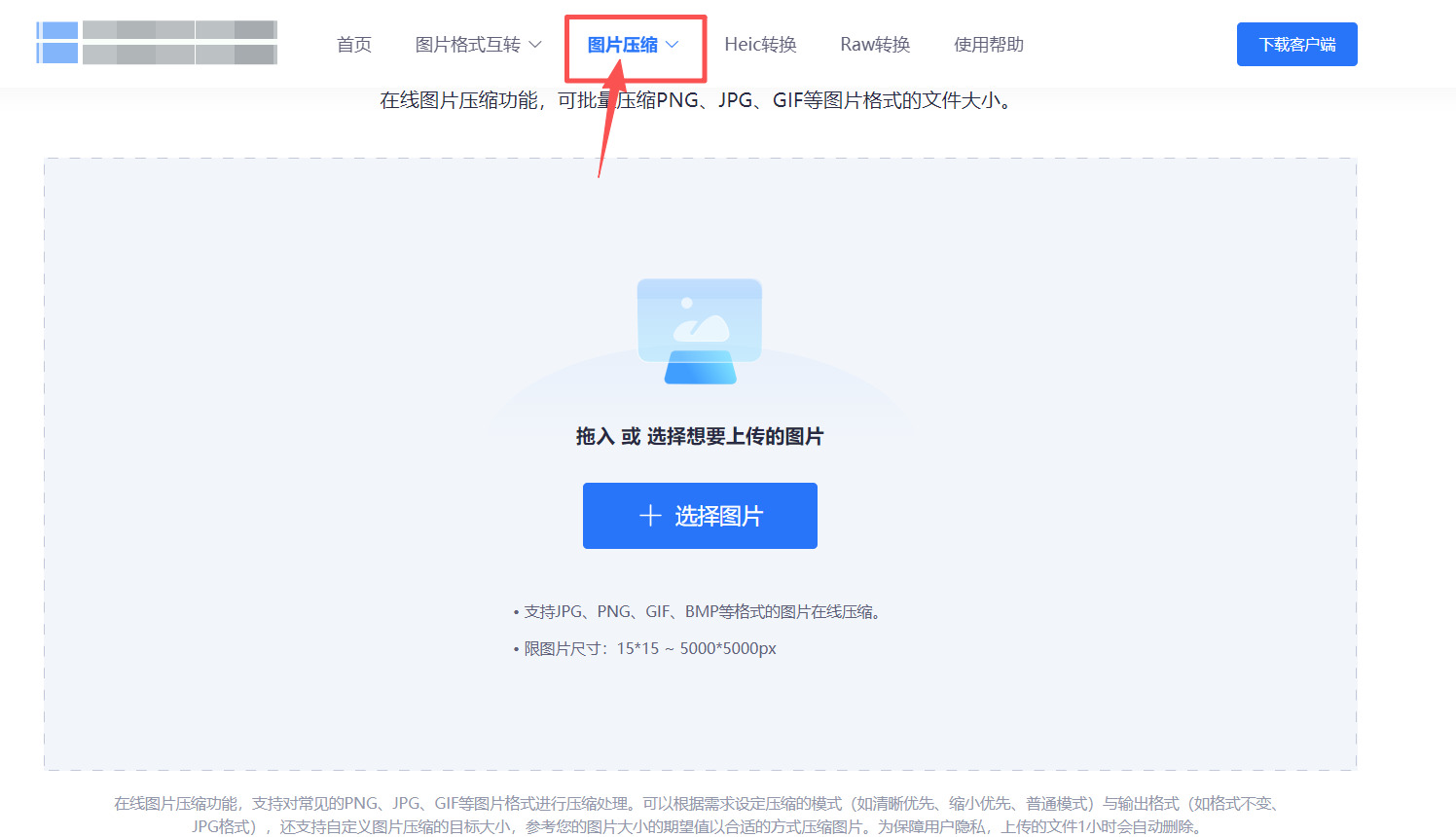Viewport: 1456px width, 837px height.
Task: Select the 首页 menu item
Action: 353,44
